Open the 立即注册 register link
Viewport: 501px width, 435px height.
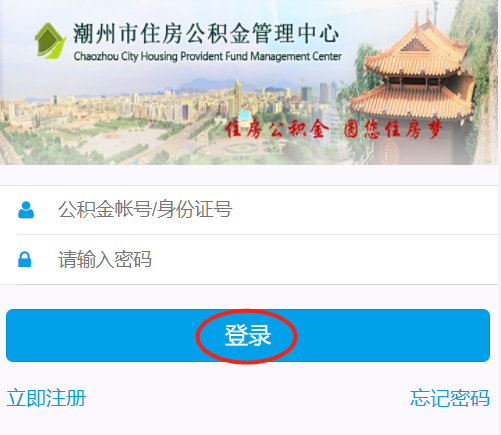point(46,398)
